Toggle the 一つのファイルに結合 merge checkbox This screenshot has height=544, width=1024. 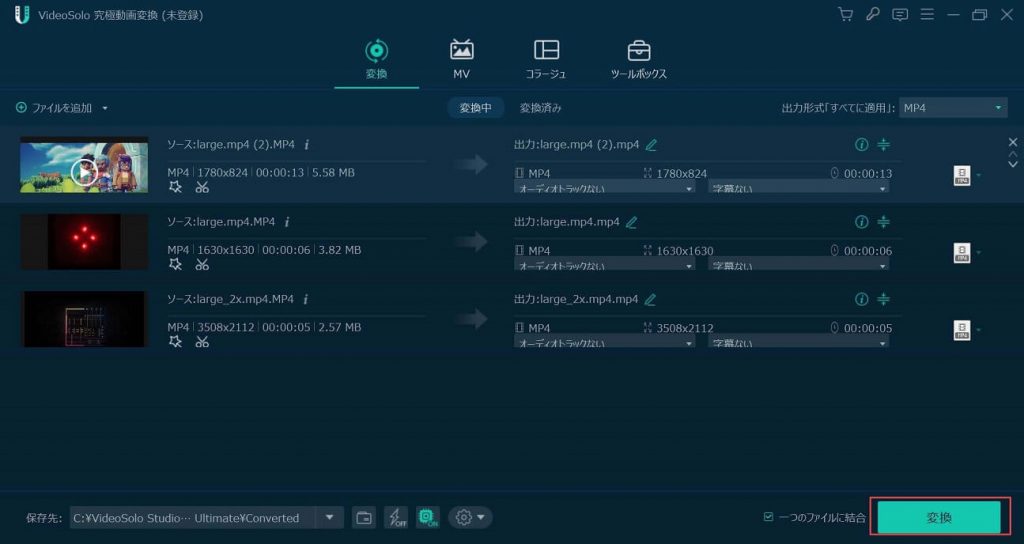(x=768, y=517)
